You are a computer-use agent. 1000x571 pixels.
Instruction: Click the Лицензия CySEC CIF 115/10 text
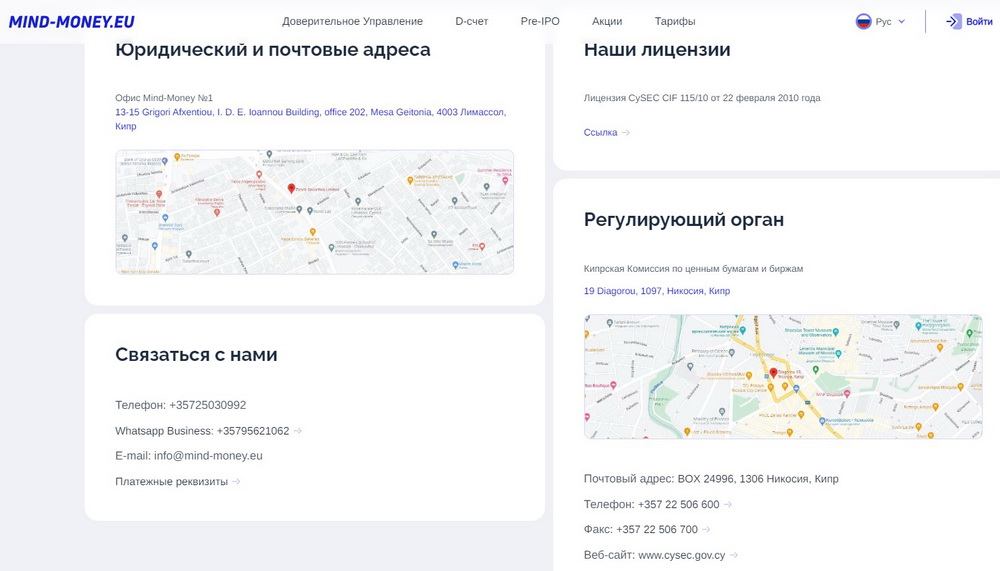pyautogui.click(x=702, y=98)
